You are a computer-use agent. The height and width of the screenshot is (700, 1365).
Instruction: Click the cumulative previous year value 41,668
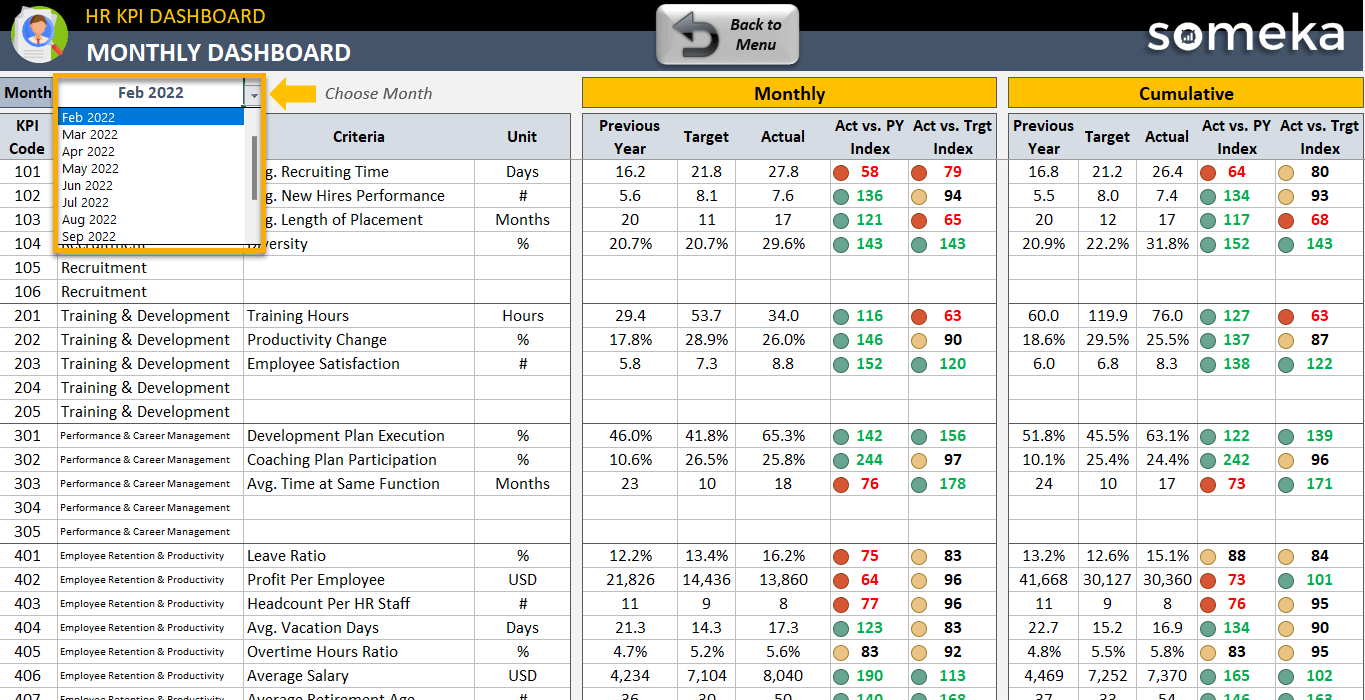tap(1043, 580)
